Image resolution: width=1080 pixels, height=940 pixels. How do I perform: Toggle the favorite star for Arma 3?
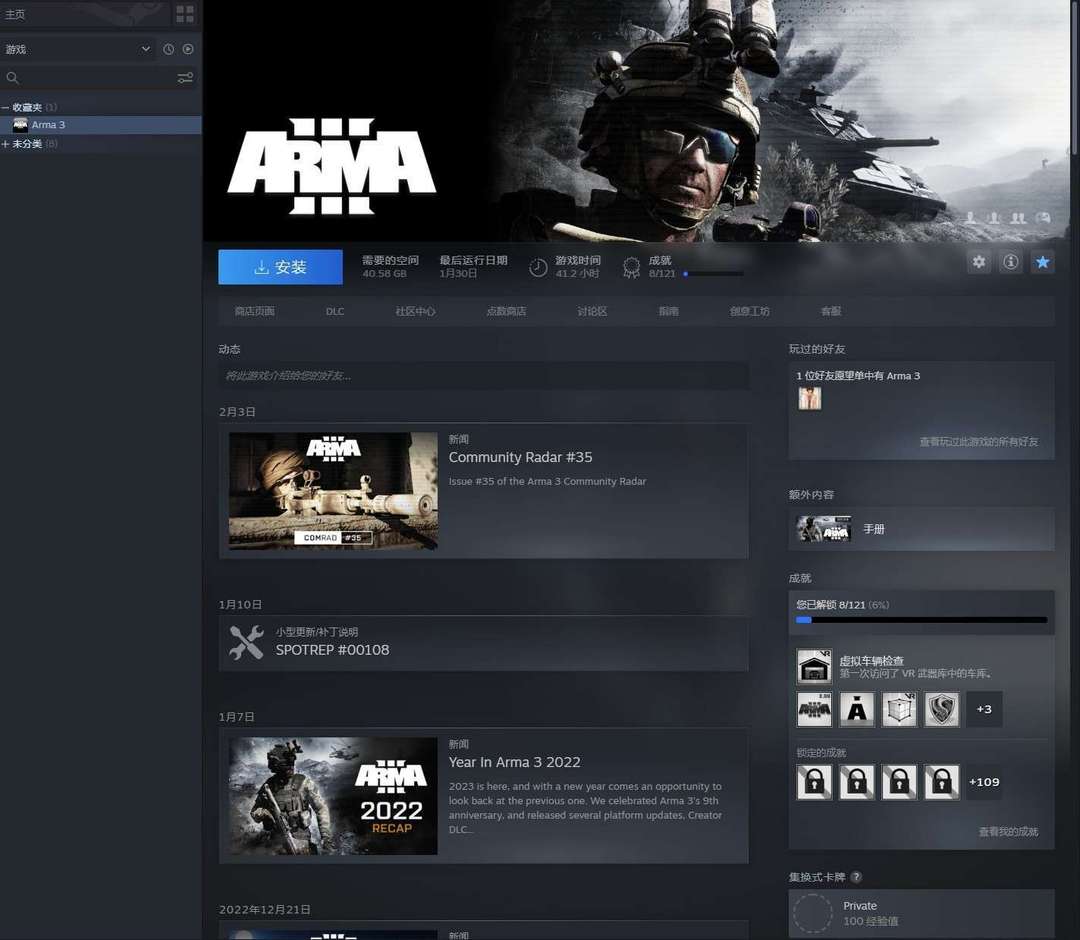click(x=1042, y=262)
